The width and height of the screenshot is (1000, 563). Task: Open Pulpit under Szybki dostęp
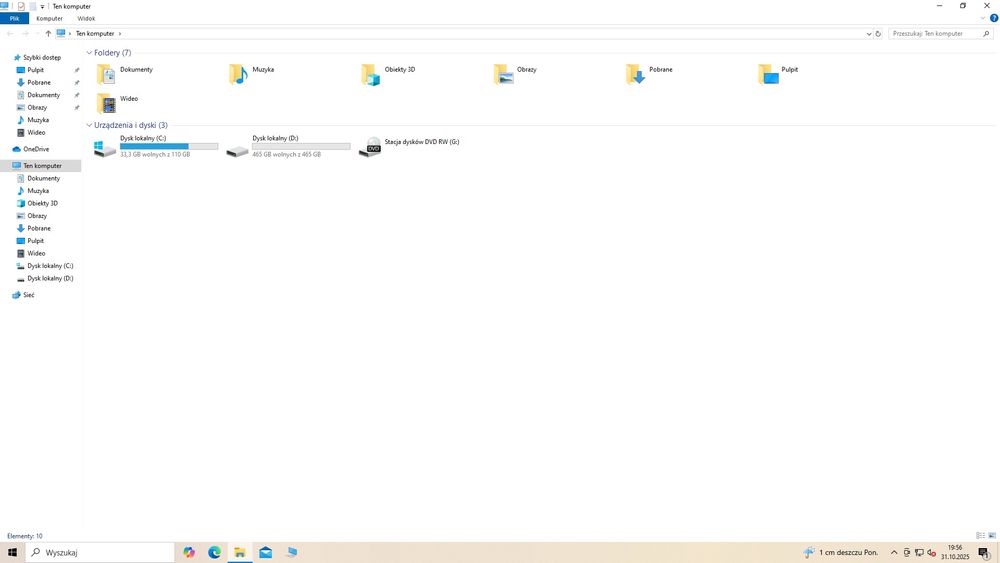(x=35, y=70)
